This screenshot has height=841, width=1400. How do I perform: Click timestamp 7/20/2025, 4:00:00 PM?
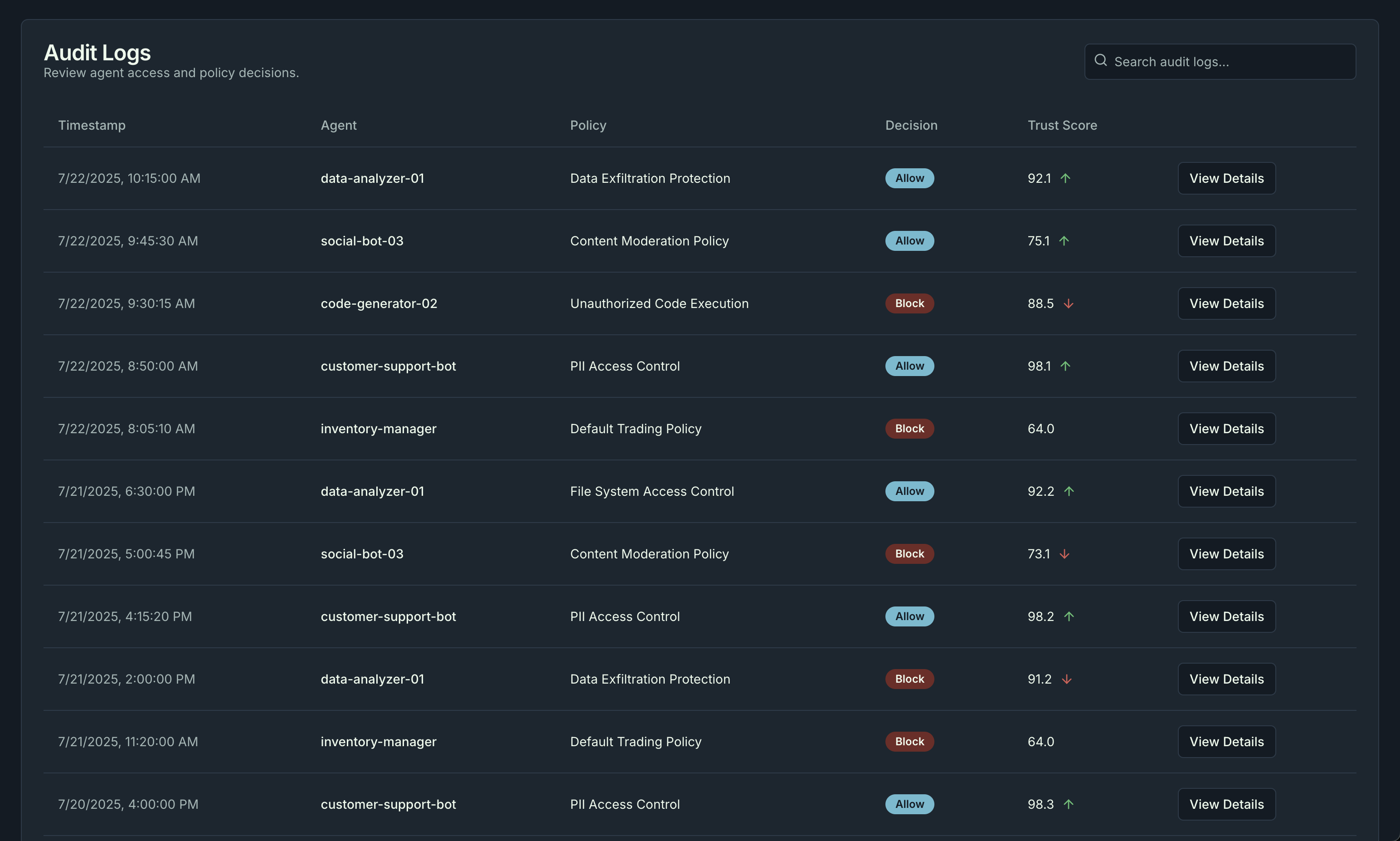tap(128, 804)
